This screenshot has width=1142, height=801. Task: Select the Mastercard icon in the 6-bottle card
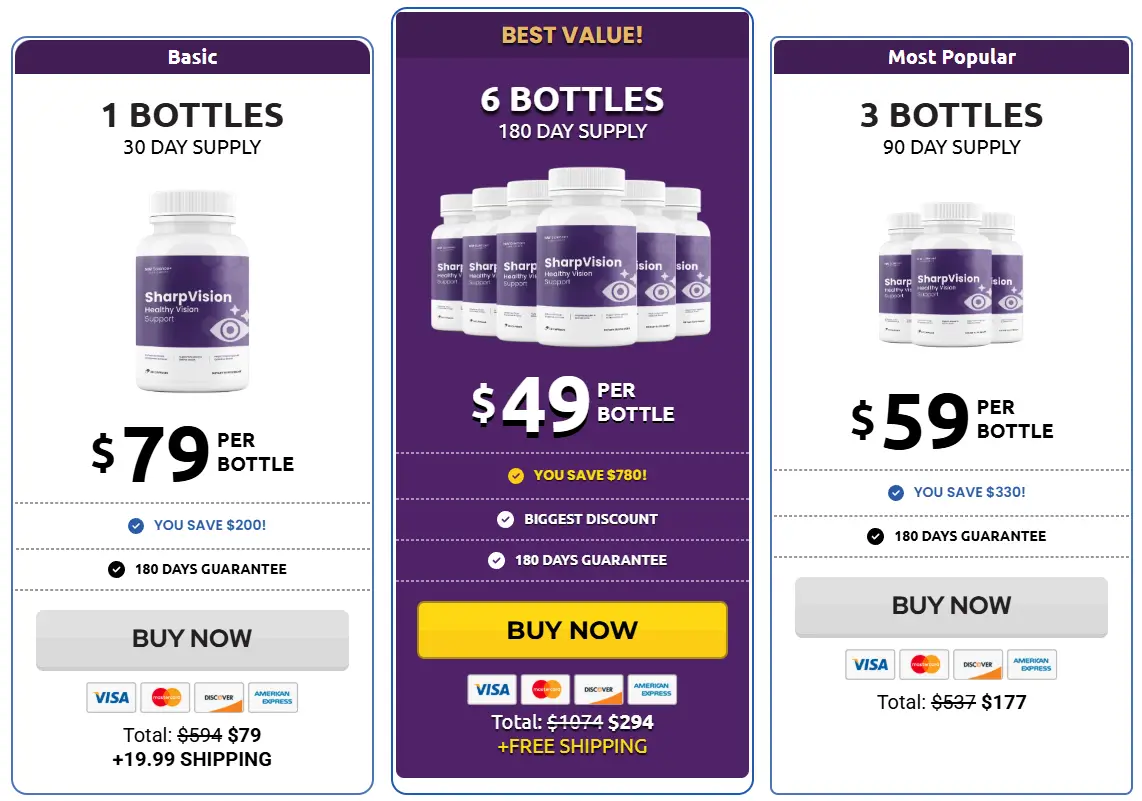point(544,689)
